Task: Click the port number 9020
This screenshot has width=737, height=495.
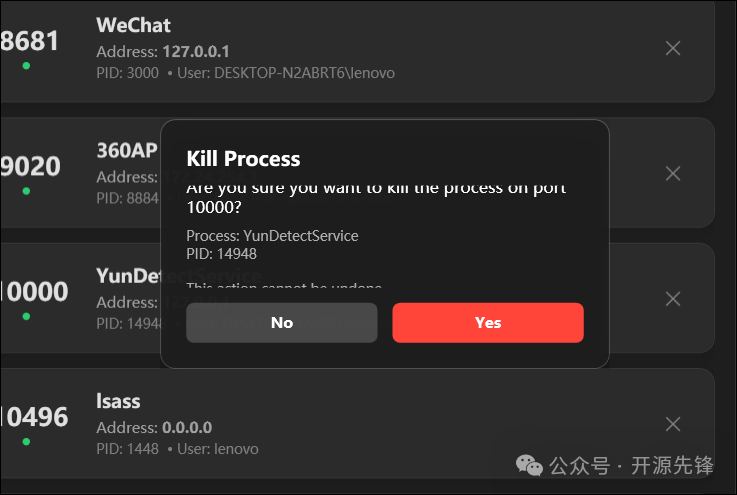Action: click(30, 166)
